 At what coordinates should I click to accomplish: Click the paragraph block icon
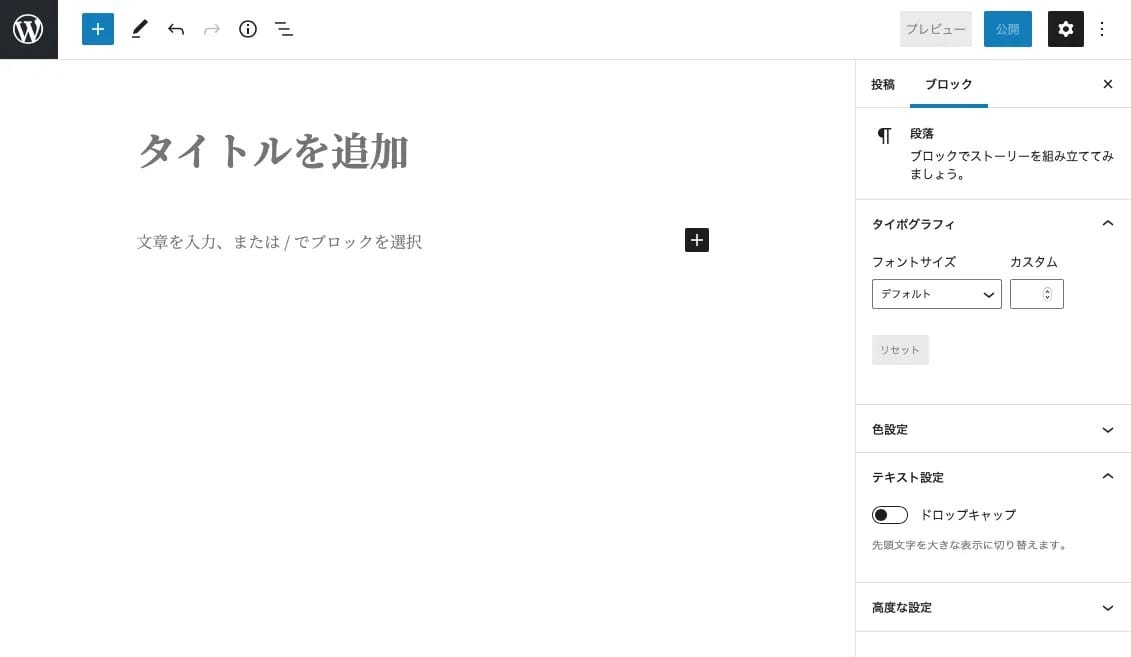point(884,136)
